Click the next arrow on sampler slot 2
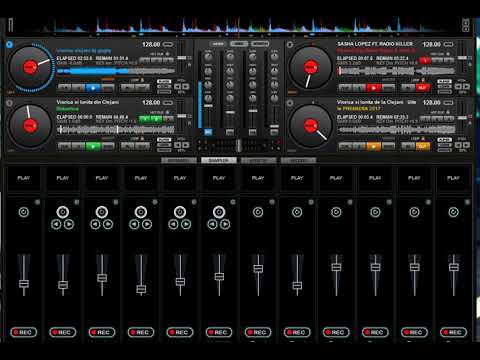Image resolution: width=480 pixels, height=360 pixels. tap(69, 225)
